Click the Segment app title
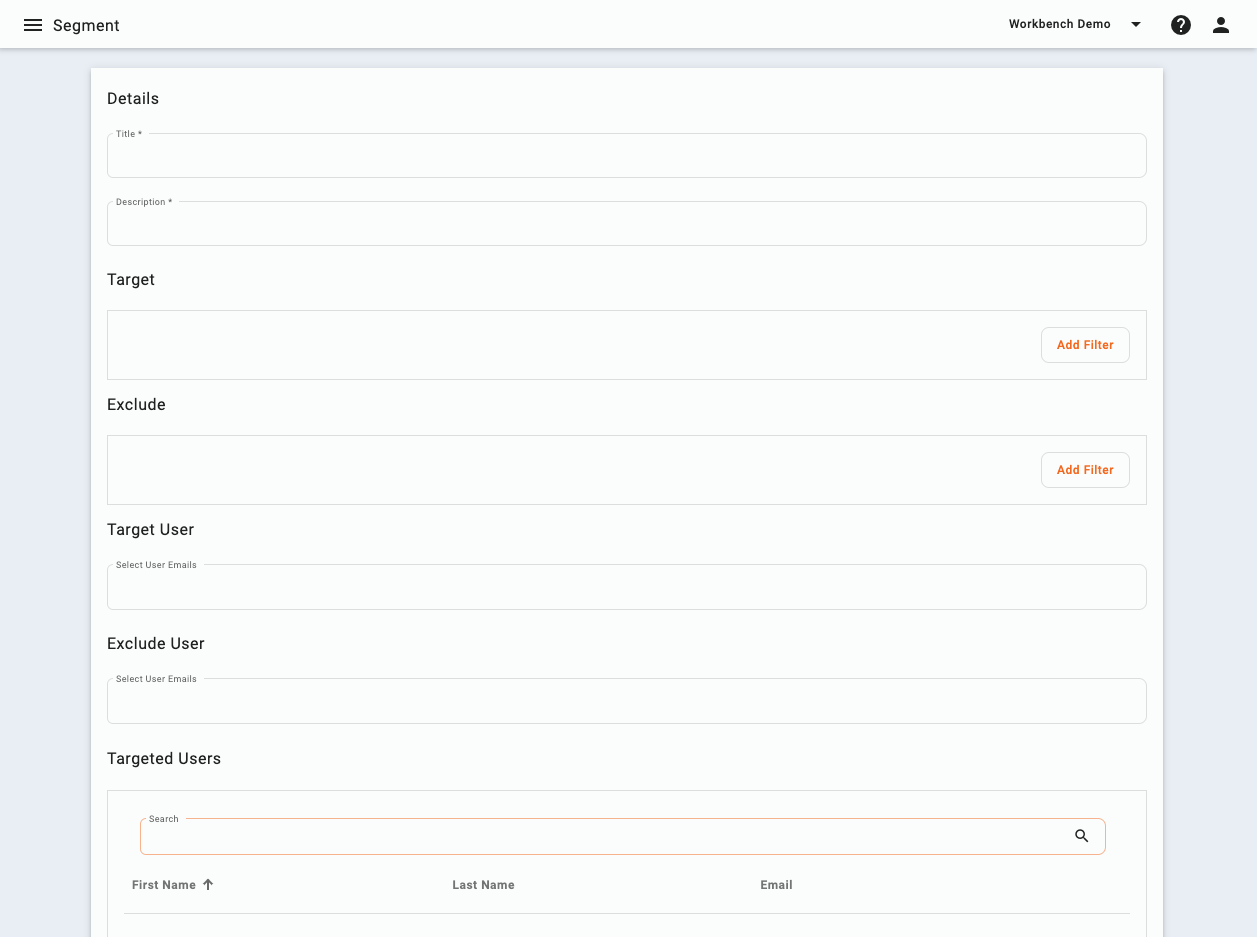The height and width of the screenshot is (937, 1257). tap(86, 24)
